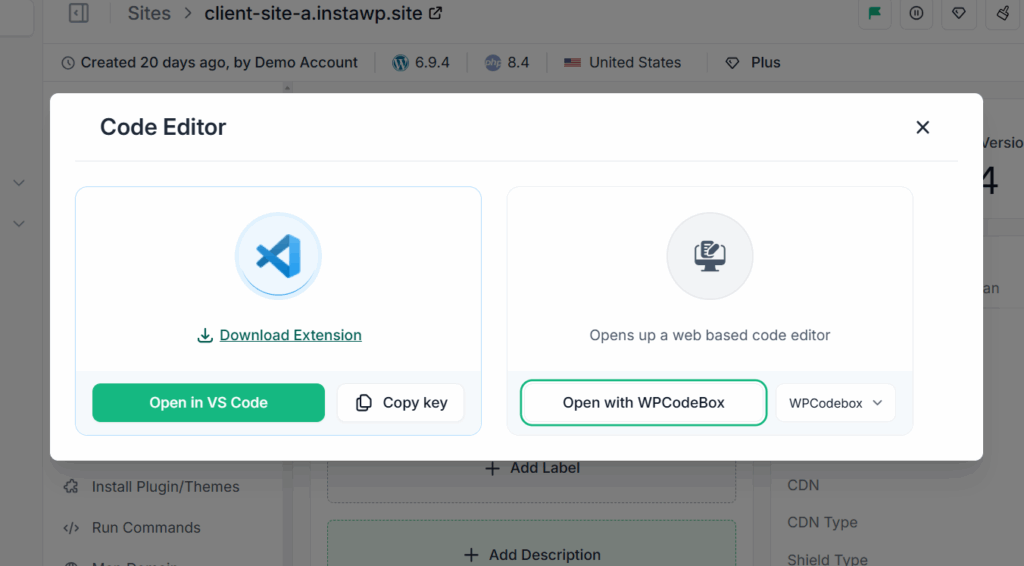Screen dimensions: 1024x566
Task: Click the 'Created 20 days ago' text
Action: (x=154, y=63)
